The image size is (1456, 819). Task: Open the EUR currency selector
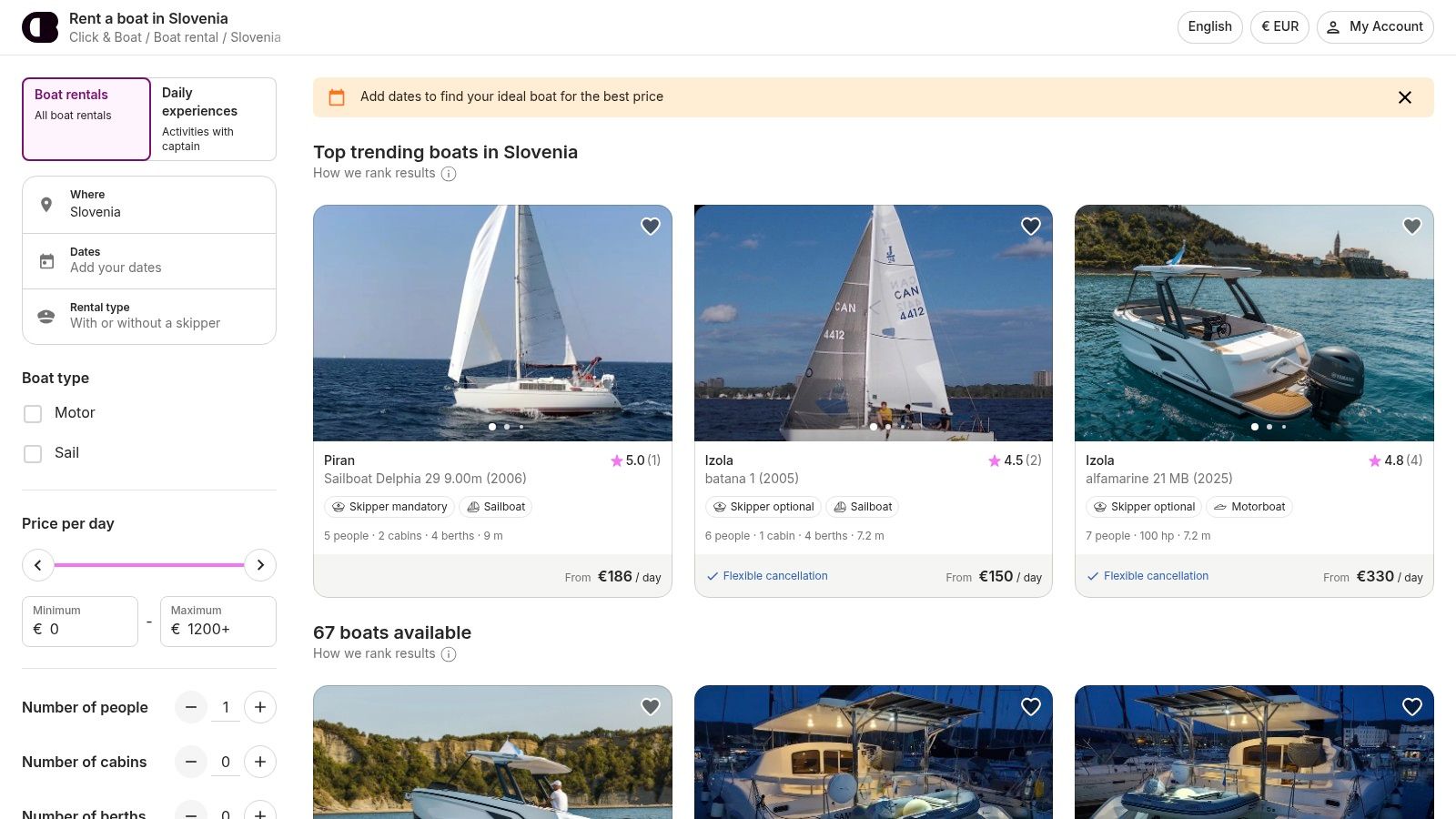click(1279, 26)
